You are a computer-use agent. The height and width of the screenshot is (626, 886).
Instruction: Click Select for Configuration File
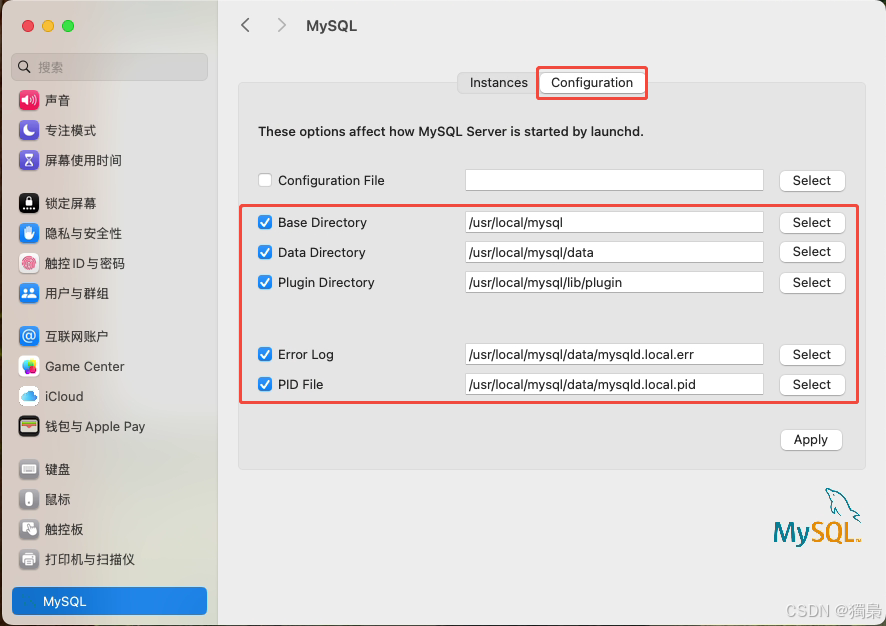[812, 181]
